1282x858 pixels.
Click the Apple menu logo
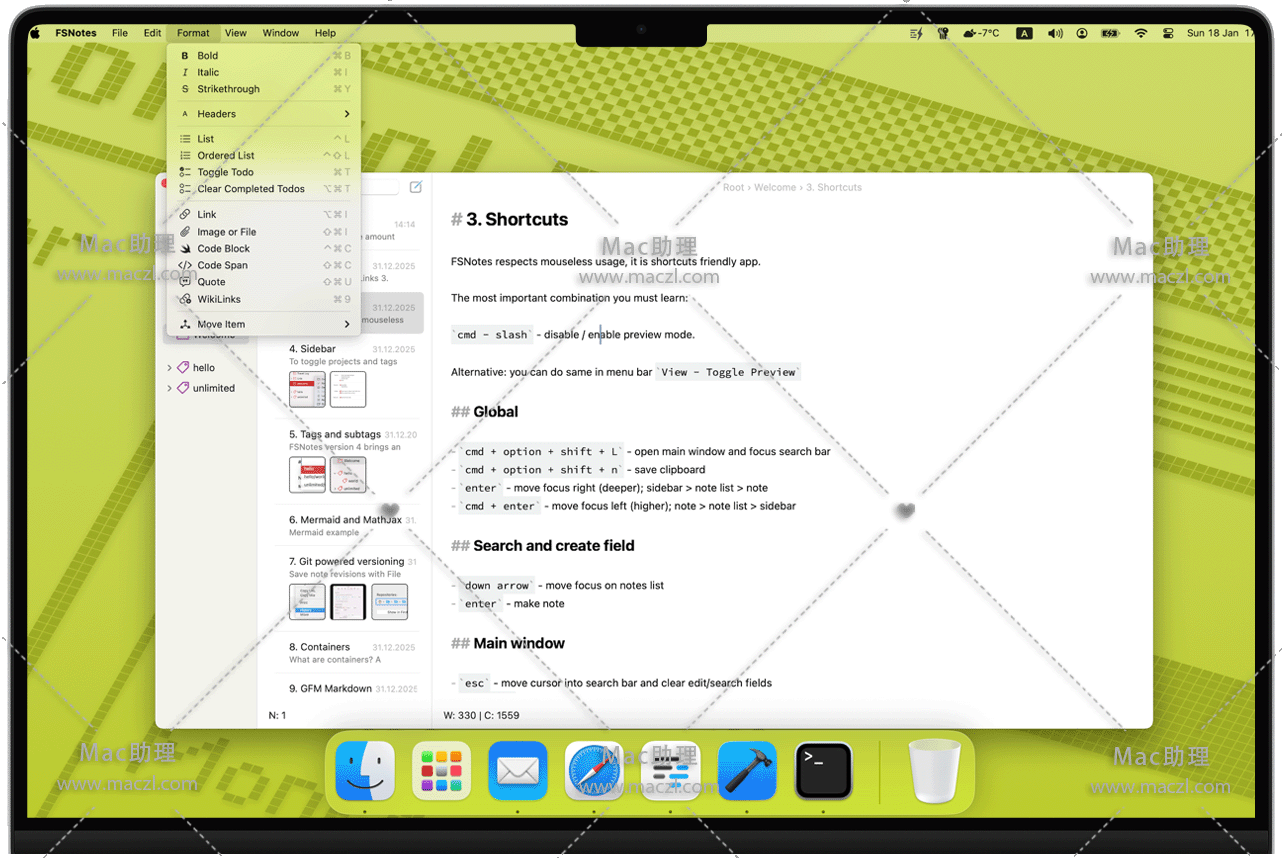[35, 33]
